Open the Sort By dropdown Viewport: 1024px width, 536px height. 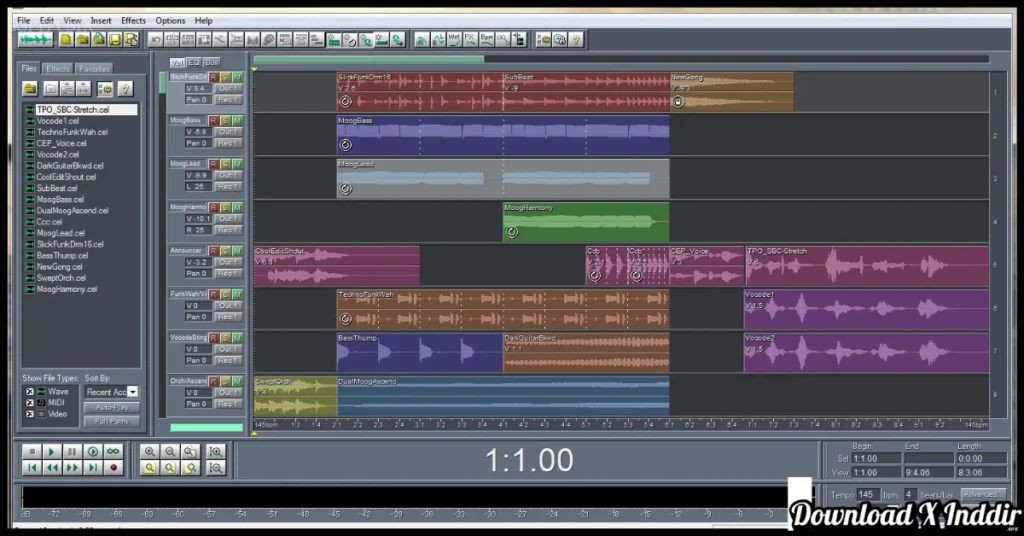pos(133,392)
